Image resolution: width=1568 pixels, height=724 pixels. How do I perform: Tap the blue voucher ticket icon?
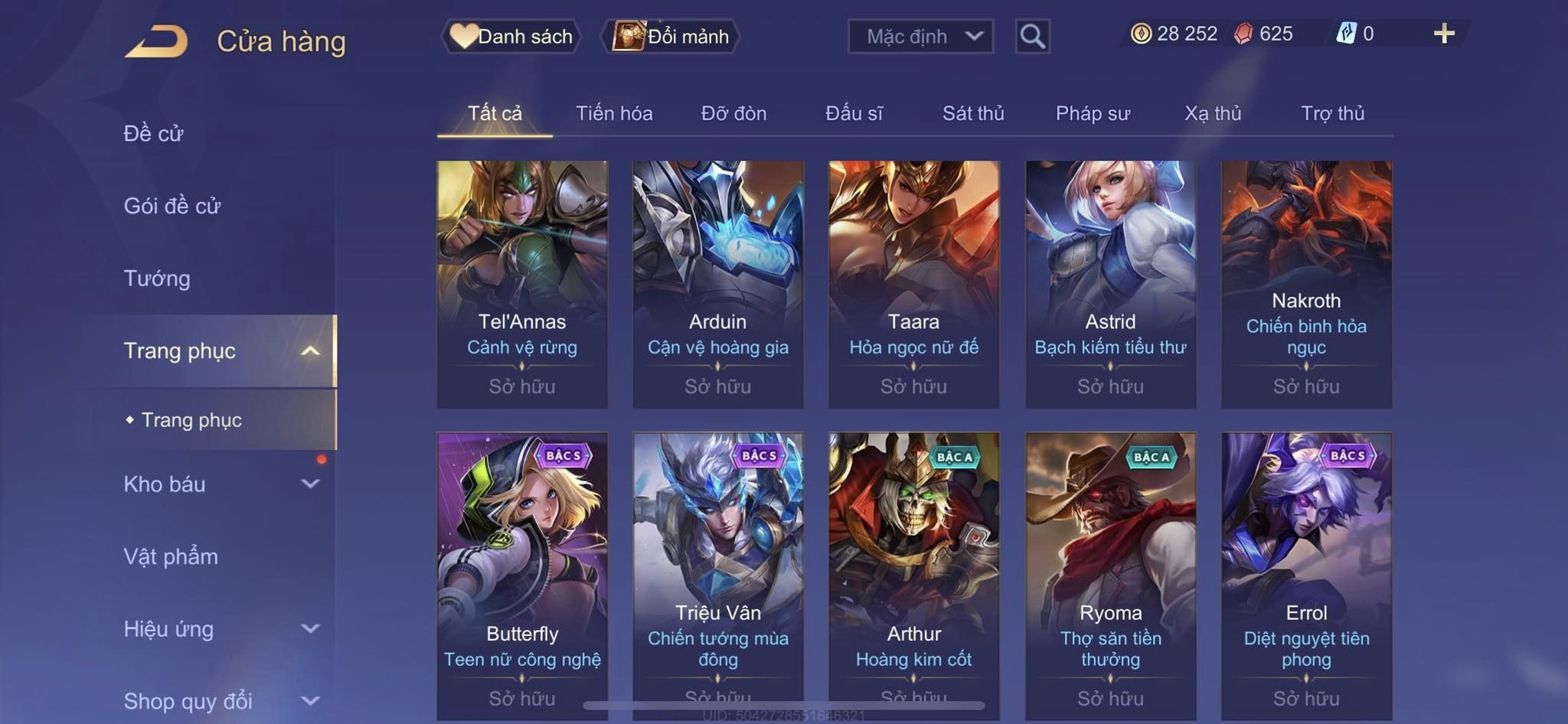(1346, 34)
